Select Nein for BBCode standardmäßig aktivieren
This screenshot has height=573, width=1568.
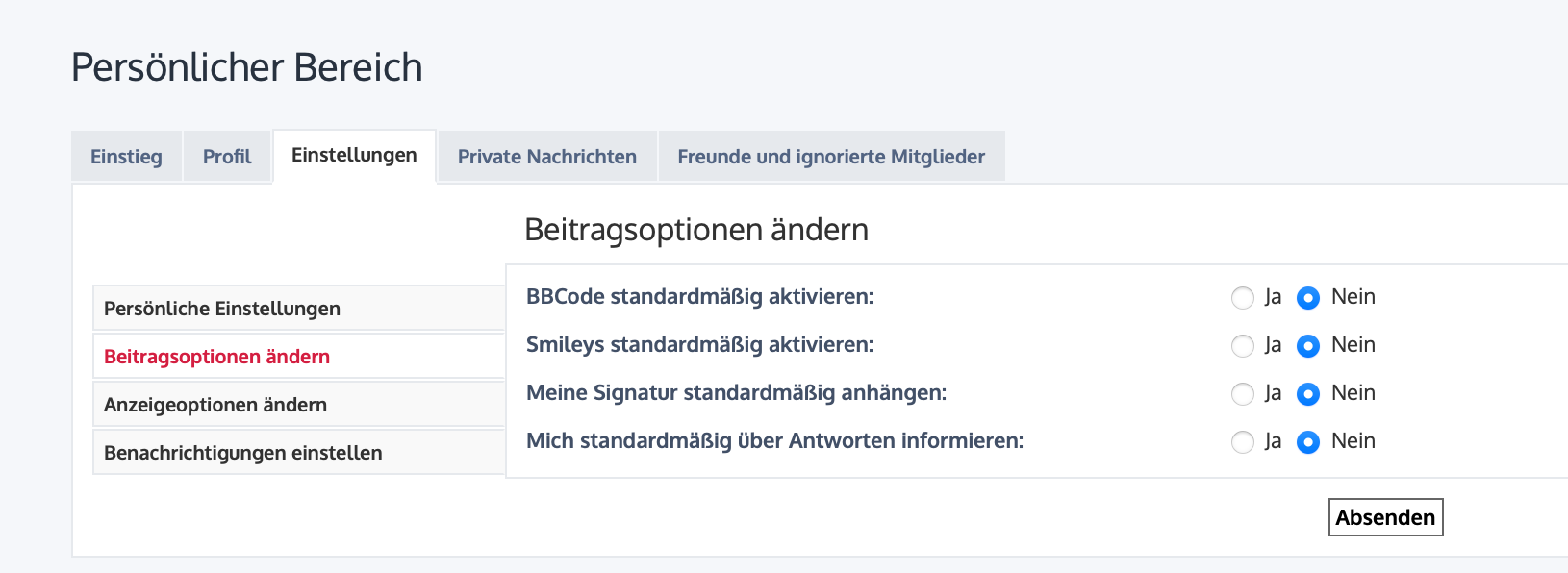point(1308,298)
